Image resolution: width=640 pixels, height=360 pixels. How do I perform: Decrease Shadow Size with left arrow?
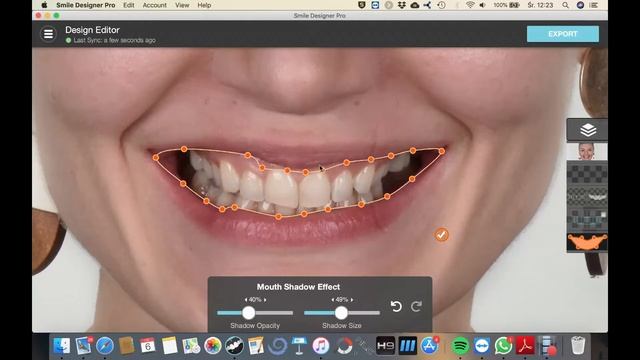(x=333, y=300)
